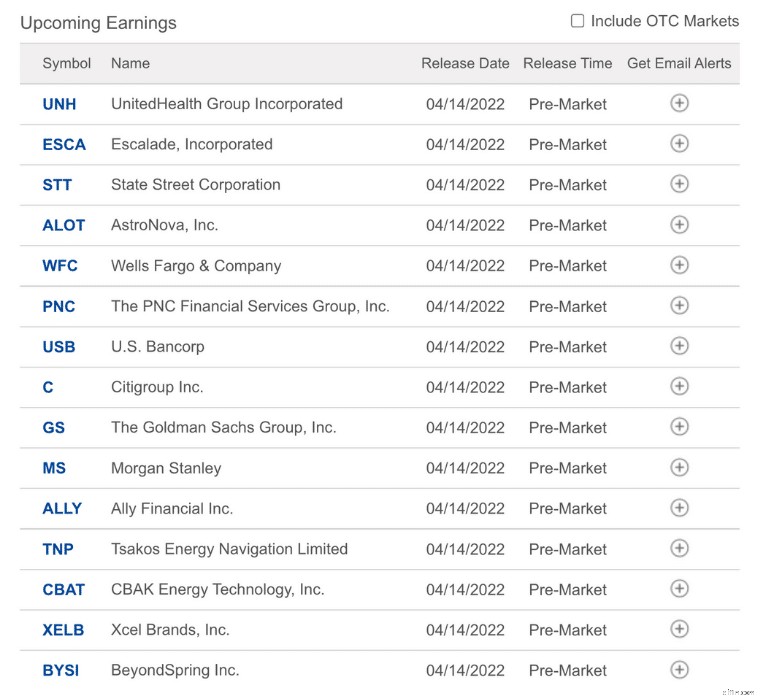Add email alert for BeyondSpring Inc.

679,670
